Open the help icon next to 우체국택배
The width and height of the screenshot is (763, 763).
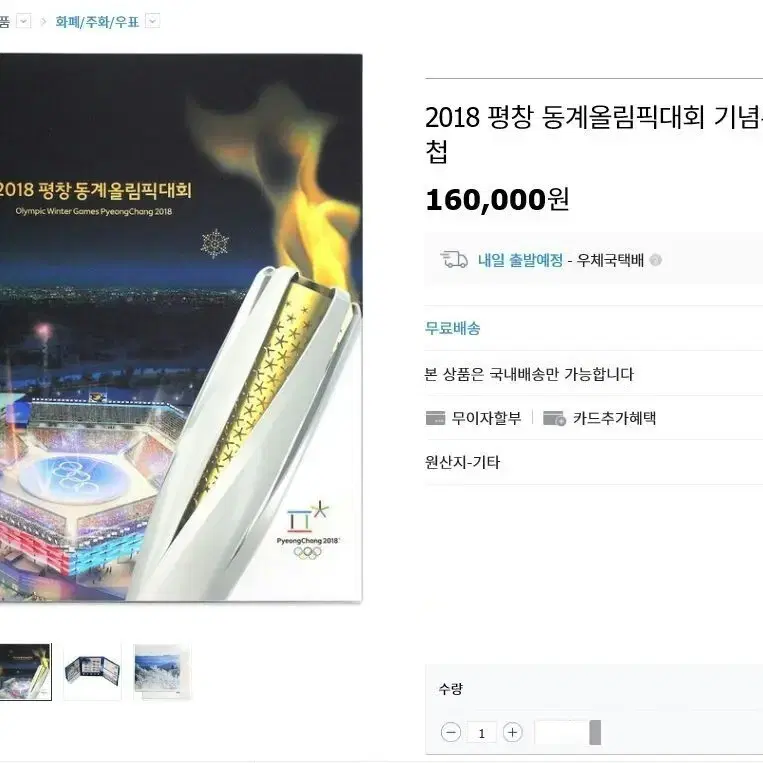(655, 260)
